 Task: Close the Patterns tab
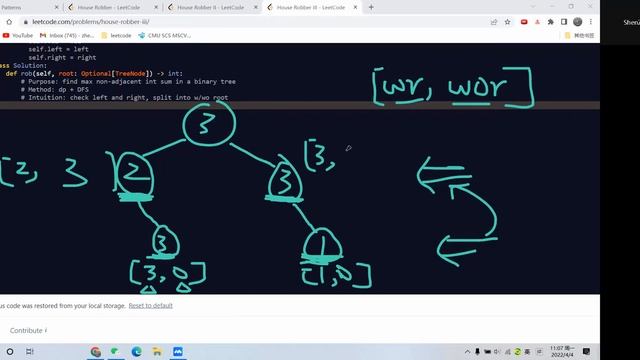tap(56, 7)
